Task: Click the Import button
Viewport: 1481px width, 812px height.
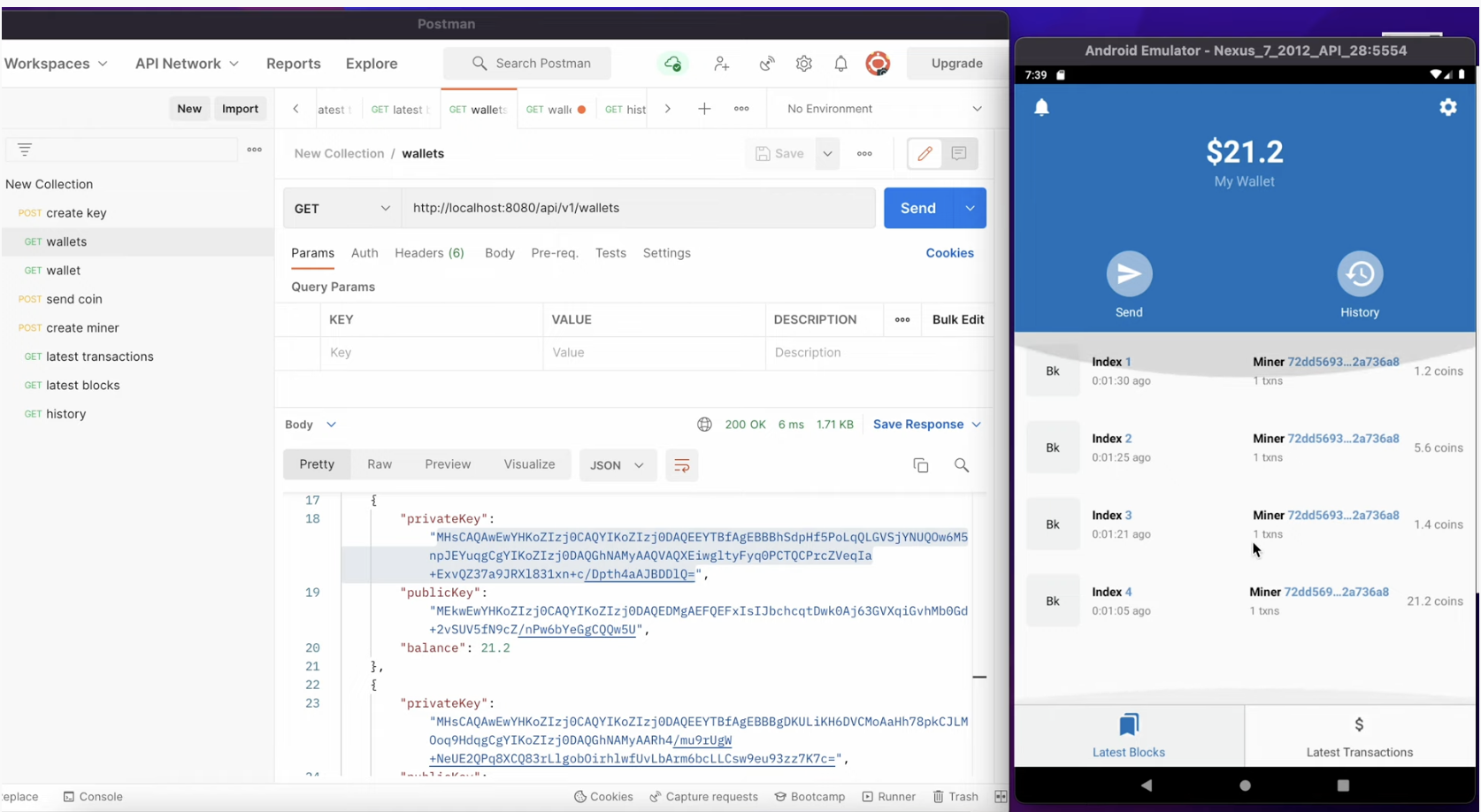Action: coord(240,109)
